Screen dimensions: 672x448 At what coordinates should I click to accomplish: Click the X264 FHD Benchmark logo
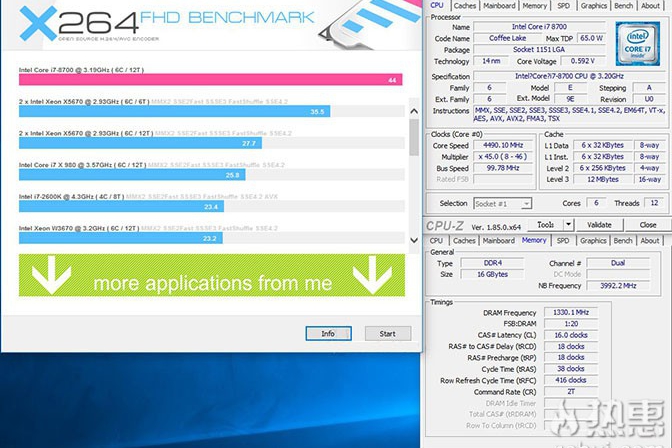pos(167,24)
